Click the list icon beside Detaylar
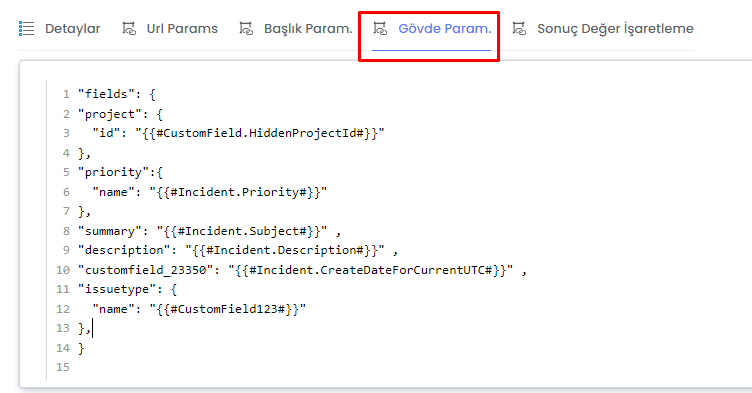 pyautogui.click(x=26, y=29)
